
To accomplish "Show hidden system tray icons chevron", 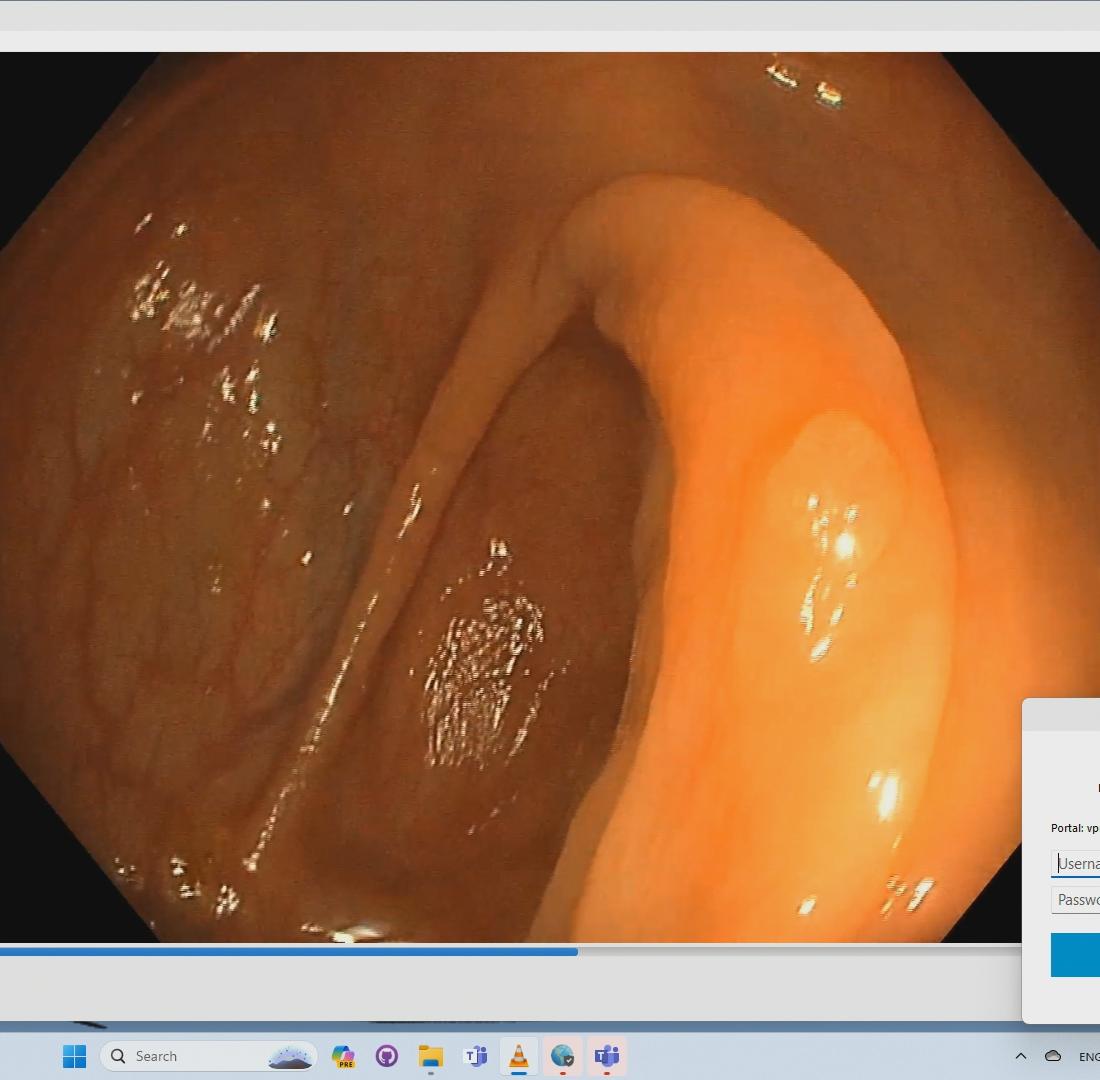I will click(x=1021, y=1056).
